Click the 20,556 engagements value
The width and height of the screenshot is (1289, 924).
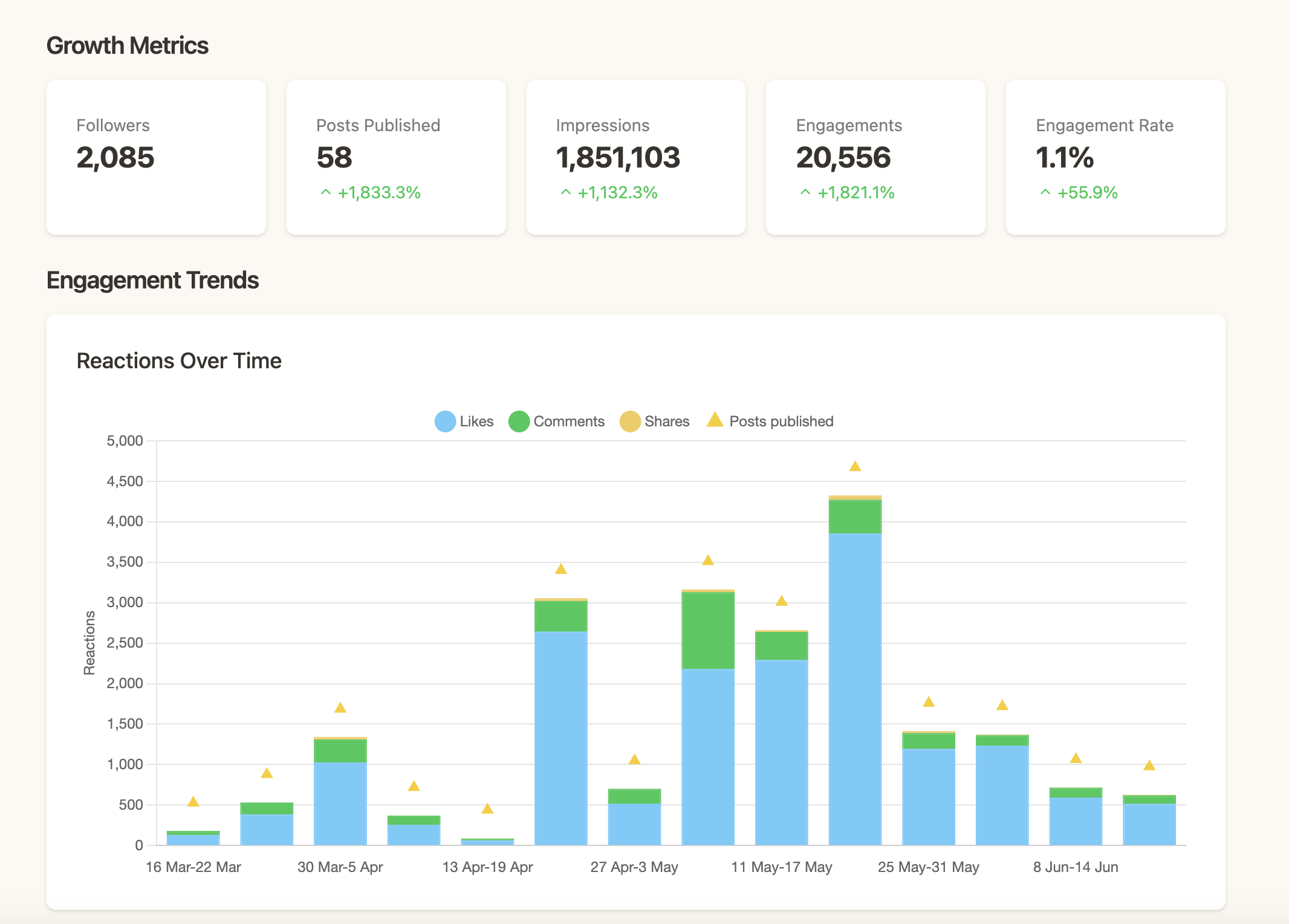click(843, 158)
